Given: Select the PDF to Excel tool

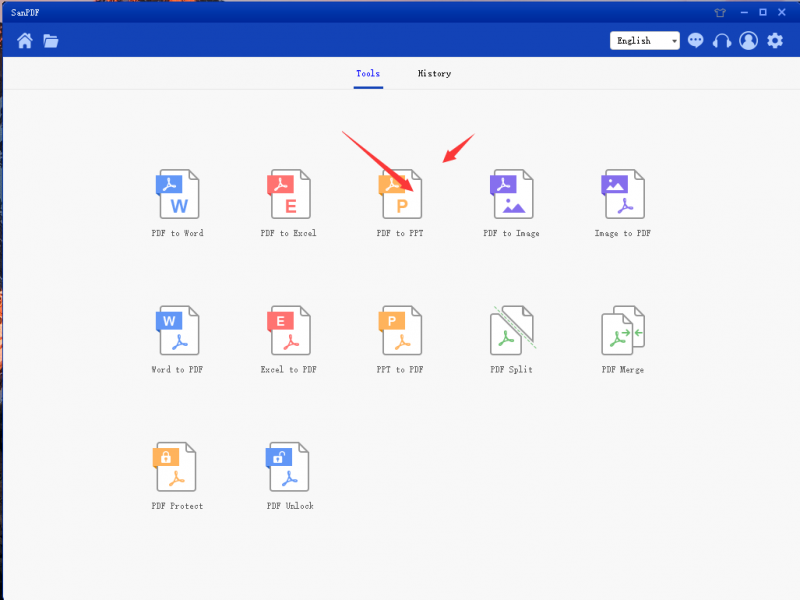Looking at the screenshot, I should coord(289,195).
